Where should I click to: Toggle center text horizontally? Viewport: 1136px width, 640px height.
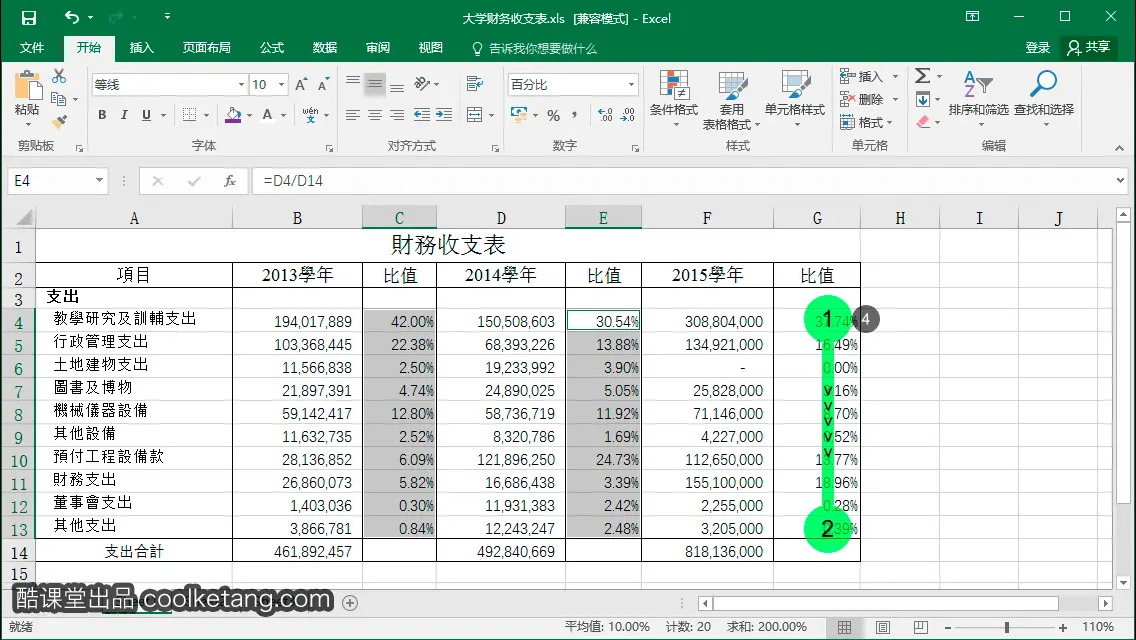375,115
